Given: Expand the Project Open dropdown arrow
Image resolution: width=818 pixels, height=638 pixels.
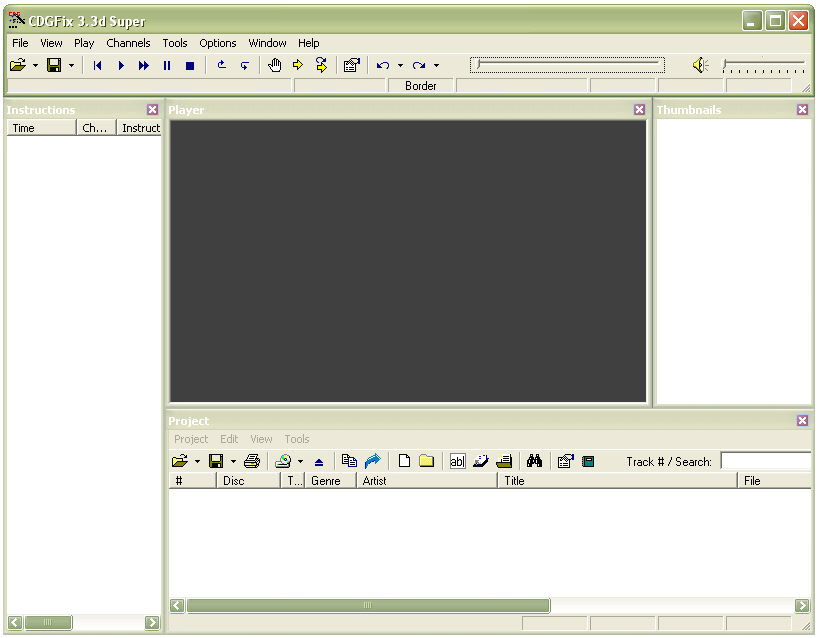Looking at the screenshot, I should [197, 462].
